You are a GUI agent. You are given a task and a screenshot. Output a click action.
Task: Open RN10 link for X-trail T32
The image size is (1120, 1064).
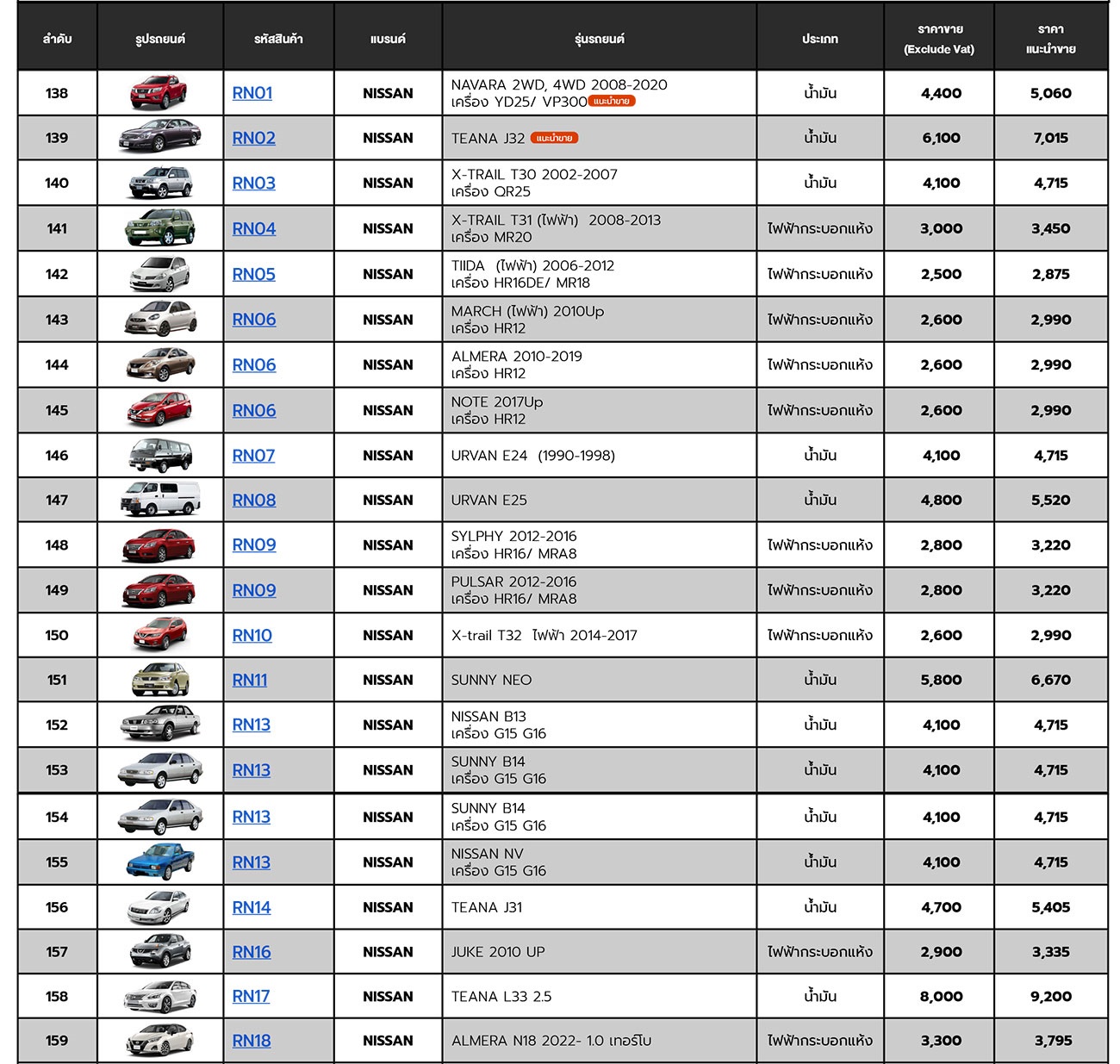pos(252,635)
